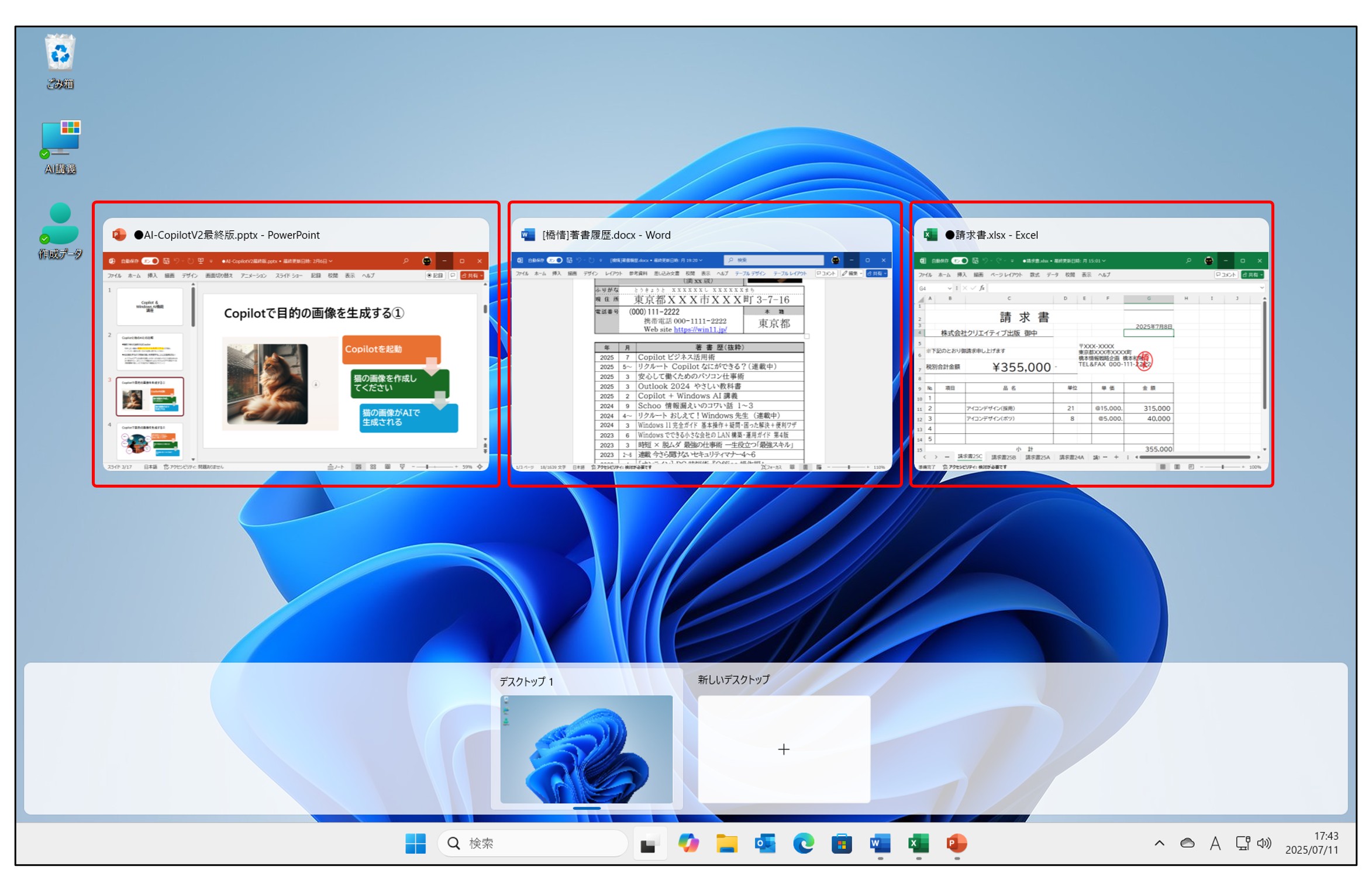The height and width of the screenshot is (891, 1372).
Task: Click the 検索 taskbar search box
Action: pyautogui.click(x=532, y=843)
